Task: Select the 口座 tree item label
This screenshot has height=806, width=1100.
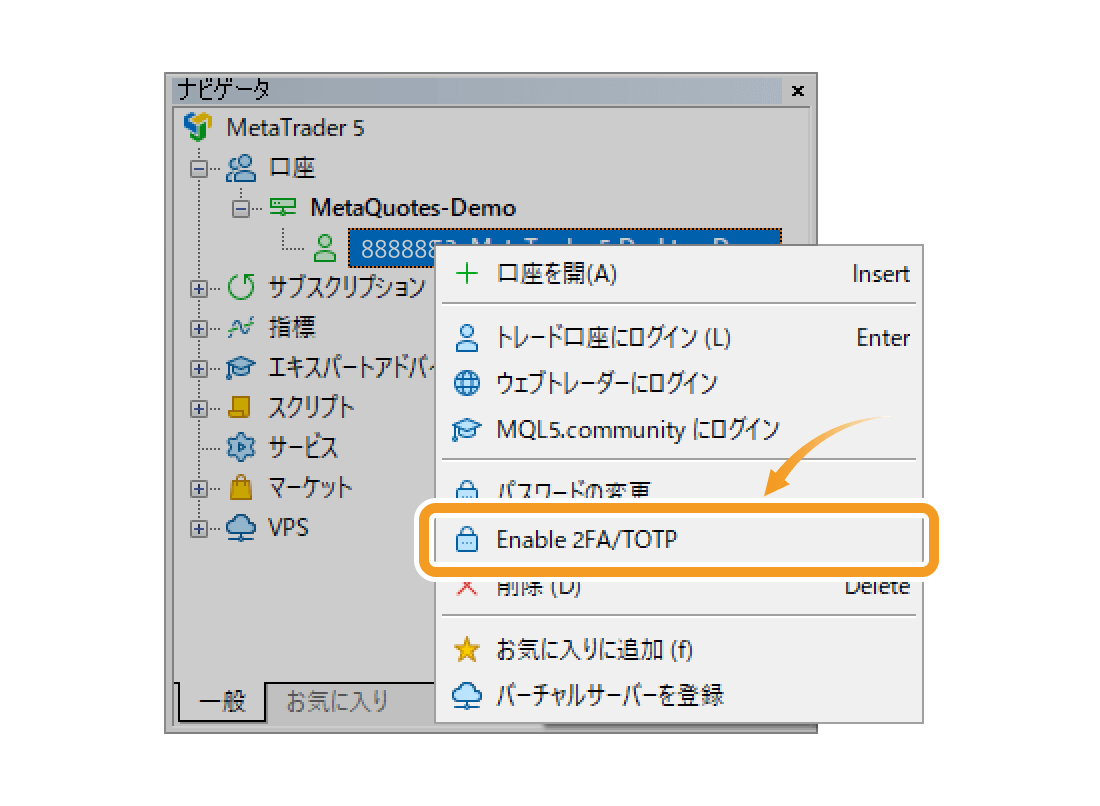Action: point(293,168)
